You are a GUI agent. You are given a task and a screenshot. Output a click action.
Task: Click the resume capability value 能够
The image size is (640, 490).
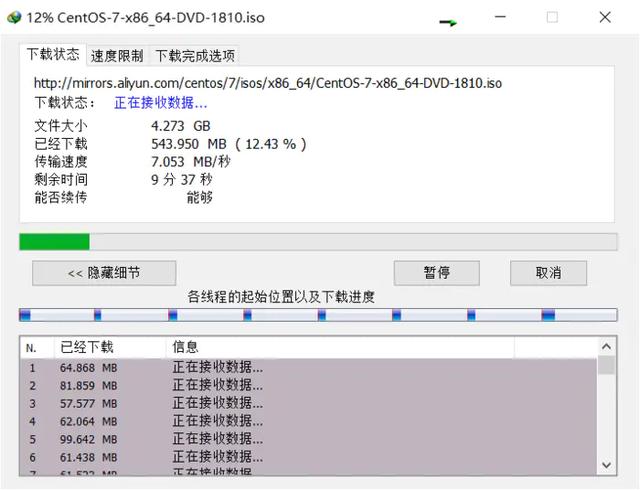[200, 198]
